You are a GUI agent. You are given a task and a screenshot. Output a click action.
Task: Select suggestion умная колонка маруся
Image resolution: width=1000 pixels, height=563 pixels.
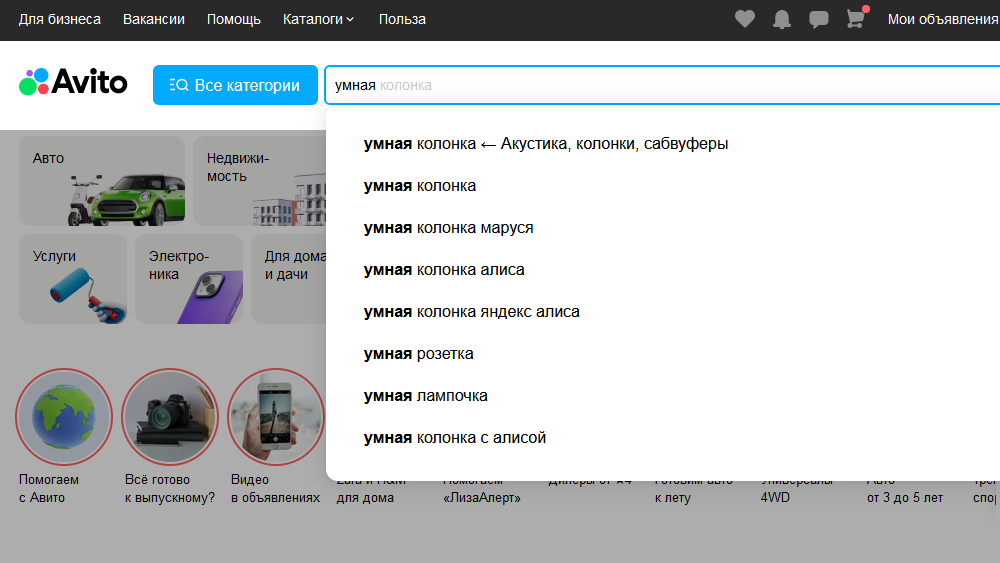[448, 228]
